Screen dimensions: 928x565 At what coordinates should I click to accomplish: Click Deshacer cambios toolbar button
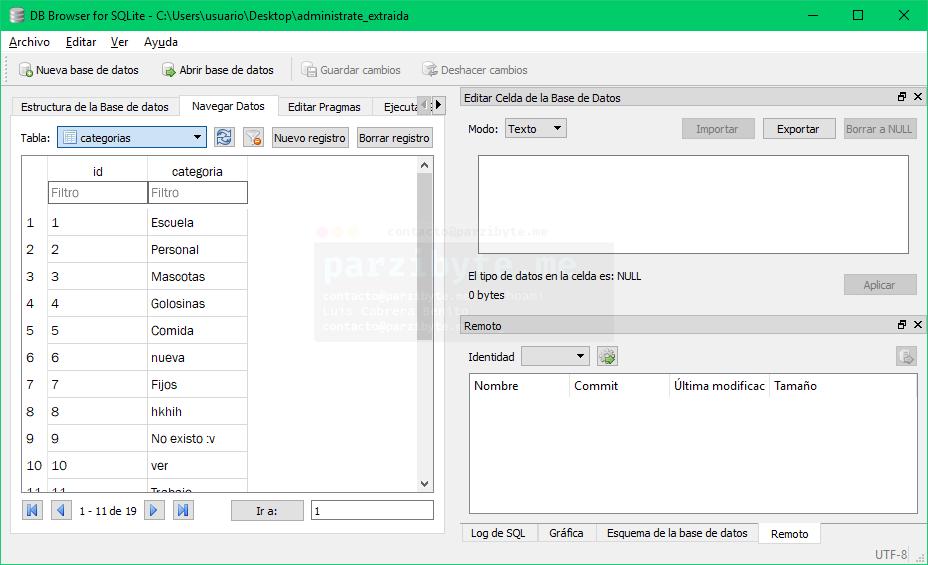click(475, 70)
